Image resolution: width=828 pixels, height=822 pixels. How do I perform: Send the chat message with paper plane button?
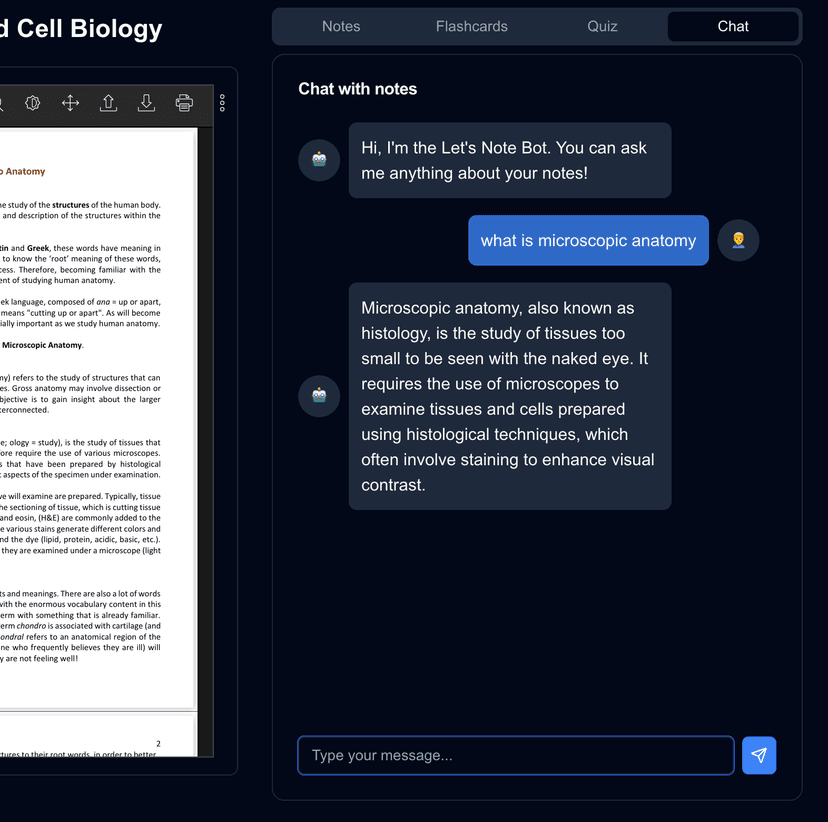pos(758,755)
